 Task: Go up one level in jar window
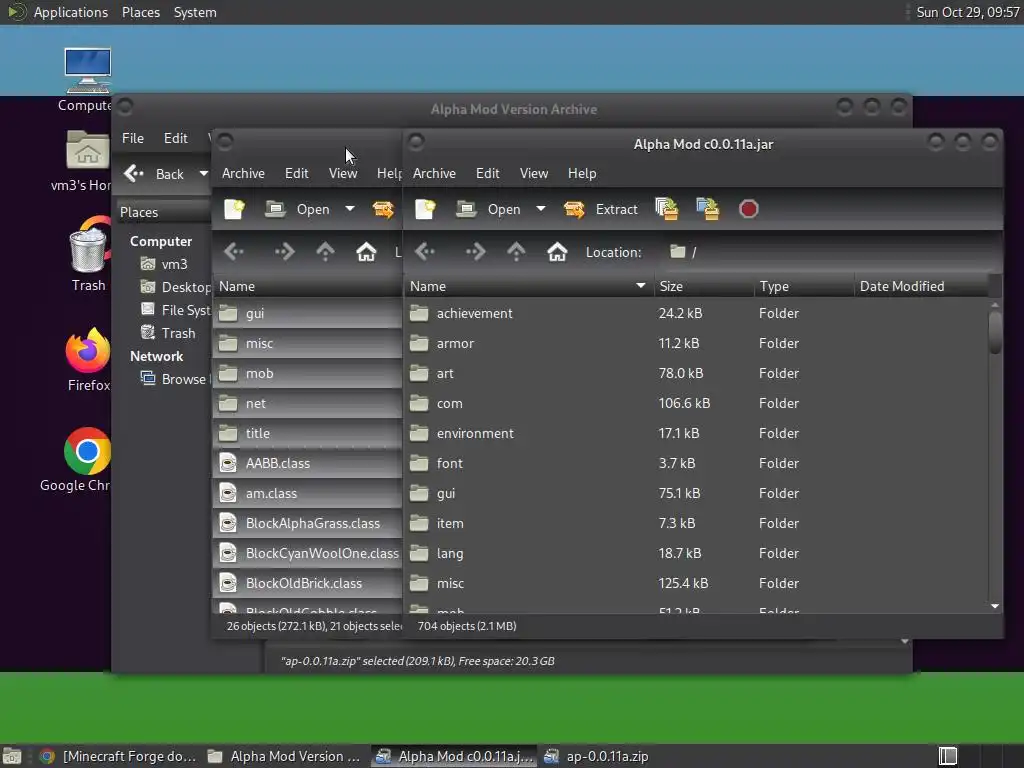[x=516, y=251]
